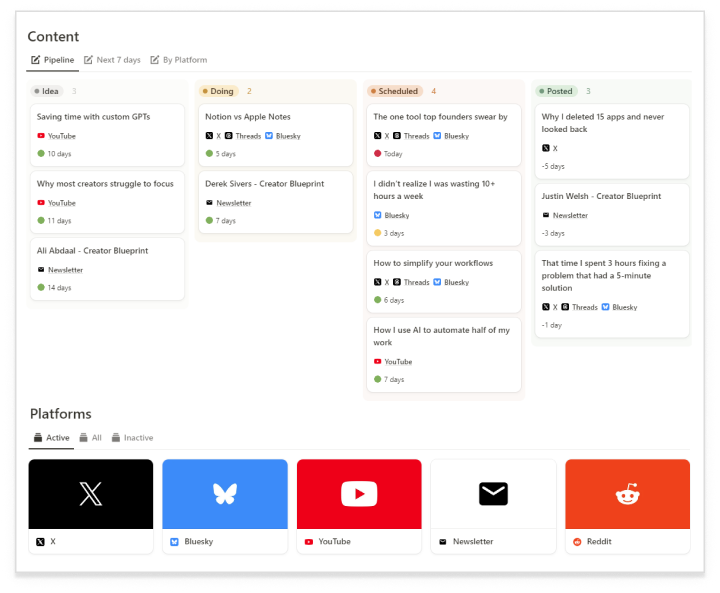Screen dimensions: 720x593
Task: Switch to the Pipeline view tab
Action: [52, 60]
